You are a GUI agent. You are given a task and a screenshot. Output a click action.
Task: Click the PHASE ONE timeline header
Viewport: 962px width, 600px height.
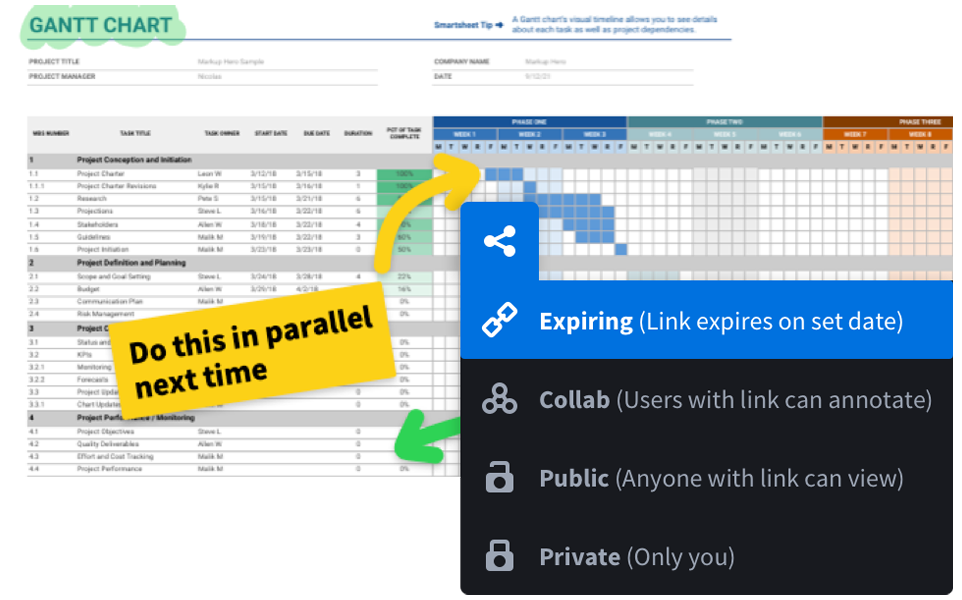point(529,122)
